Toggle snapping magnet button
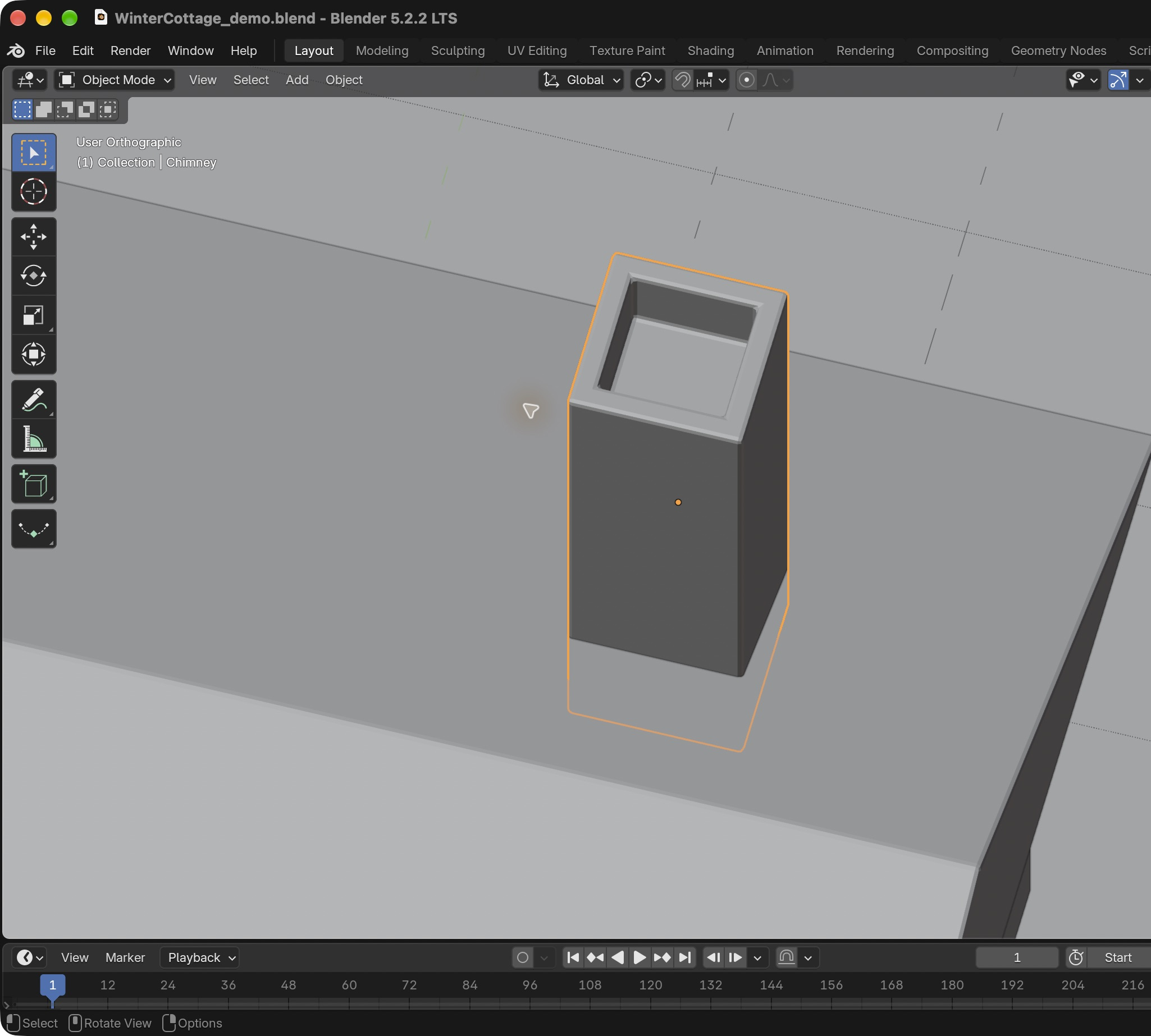 (x=683, y=80)
